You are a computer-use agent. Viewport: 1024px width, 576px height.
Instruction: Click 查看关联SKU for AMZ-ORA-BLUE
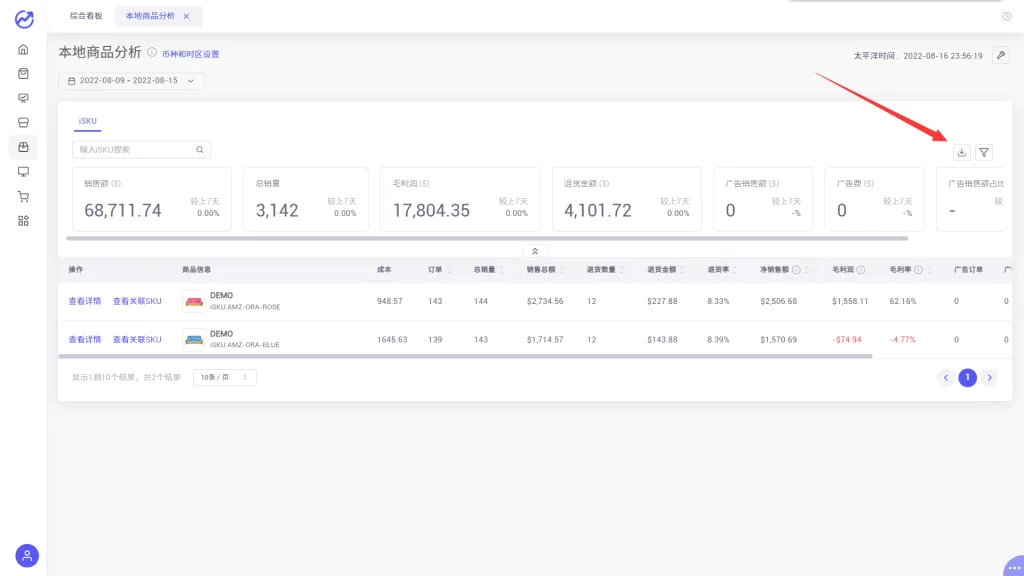pos(137,340)
